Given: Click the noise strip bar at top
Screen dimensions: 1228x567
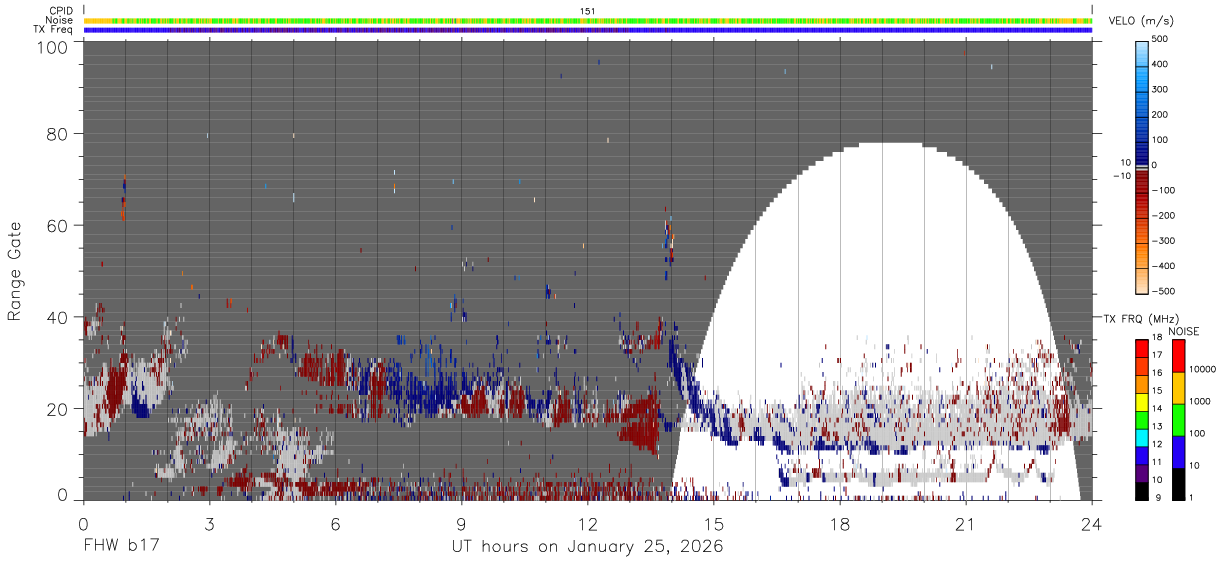Looking at the screenshot, I should tap(588, 20).
